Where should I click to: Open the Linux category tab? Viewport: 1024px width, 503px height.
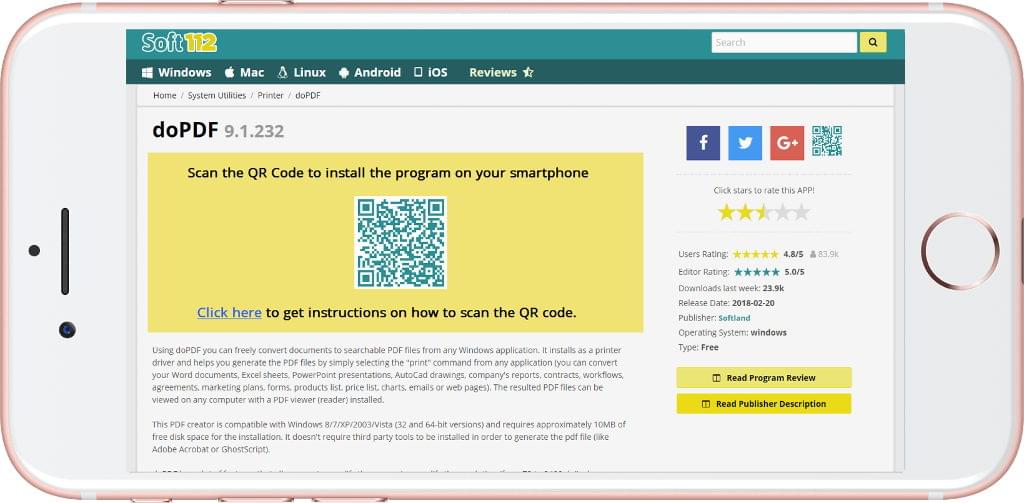pyautogui.click(x=302, y=72)
